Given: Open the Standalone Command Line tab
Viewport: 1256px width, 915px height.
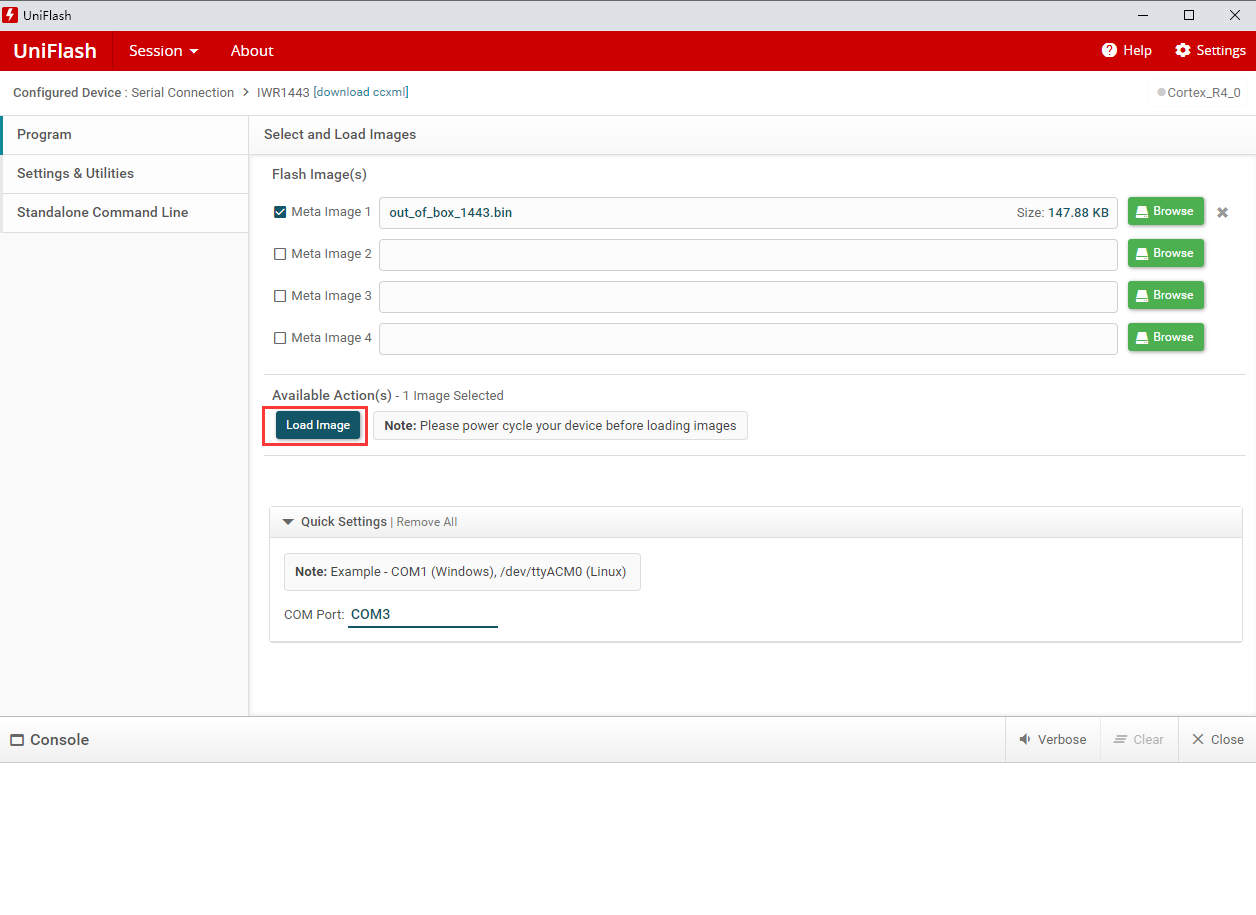Looking at the screenshot, I should pos(125,213).
